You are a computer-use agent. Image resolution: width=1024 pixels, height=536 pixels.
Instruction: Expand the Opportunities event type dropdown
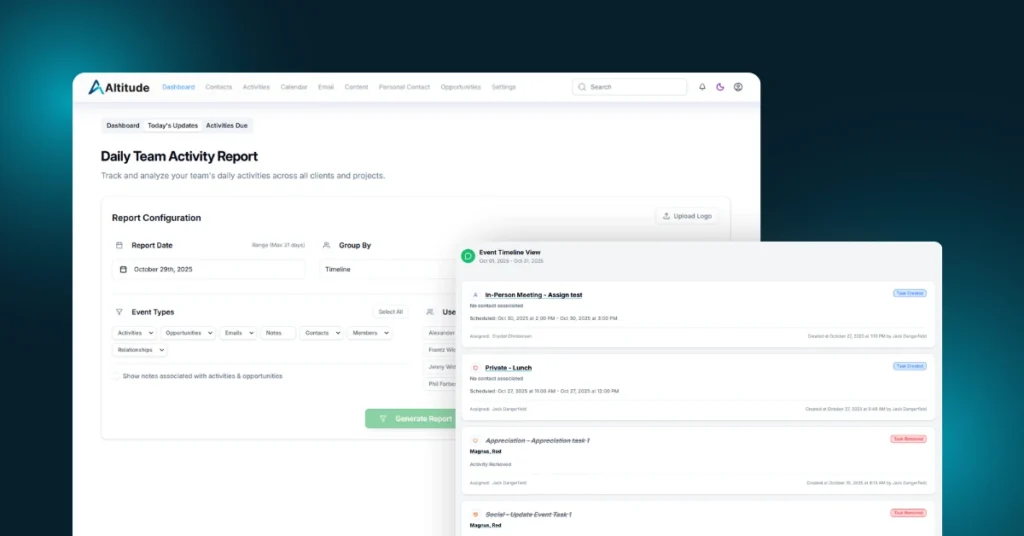pos(188,333)
